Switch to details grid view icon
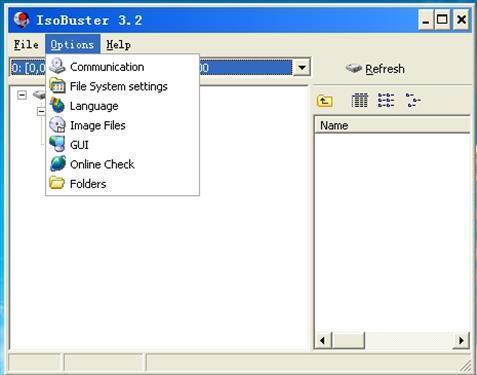Viewport: 477px width, 375px height. click(x=360, y=100)
